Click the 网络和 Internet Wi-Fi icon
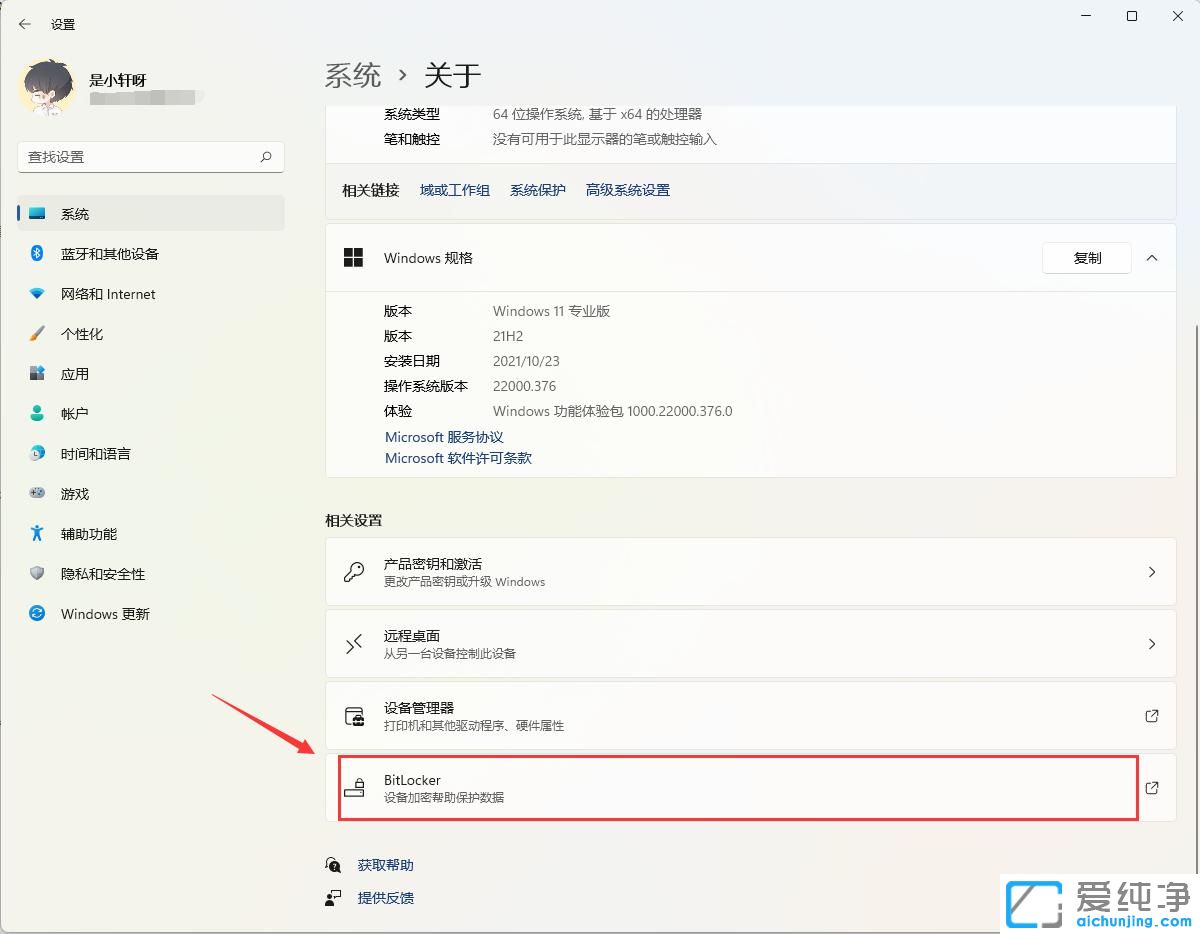Viewport: 1200px width, 934px height. pos(37,294)
